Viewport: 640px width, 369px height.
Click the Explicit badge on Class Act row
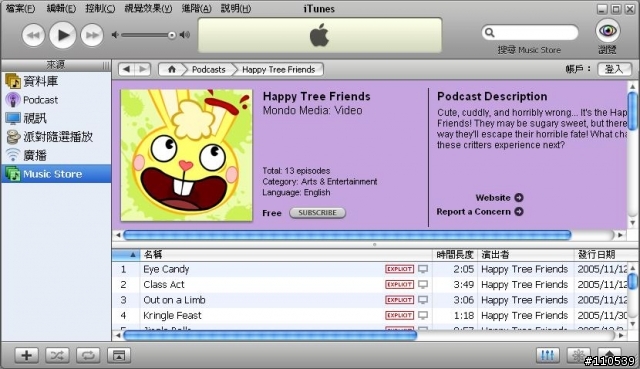400,285
